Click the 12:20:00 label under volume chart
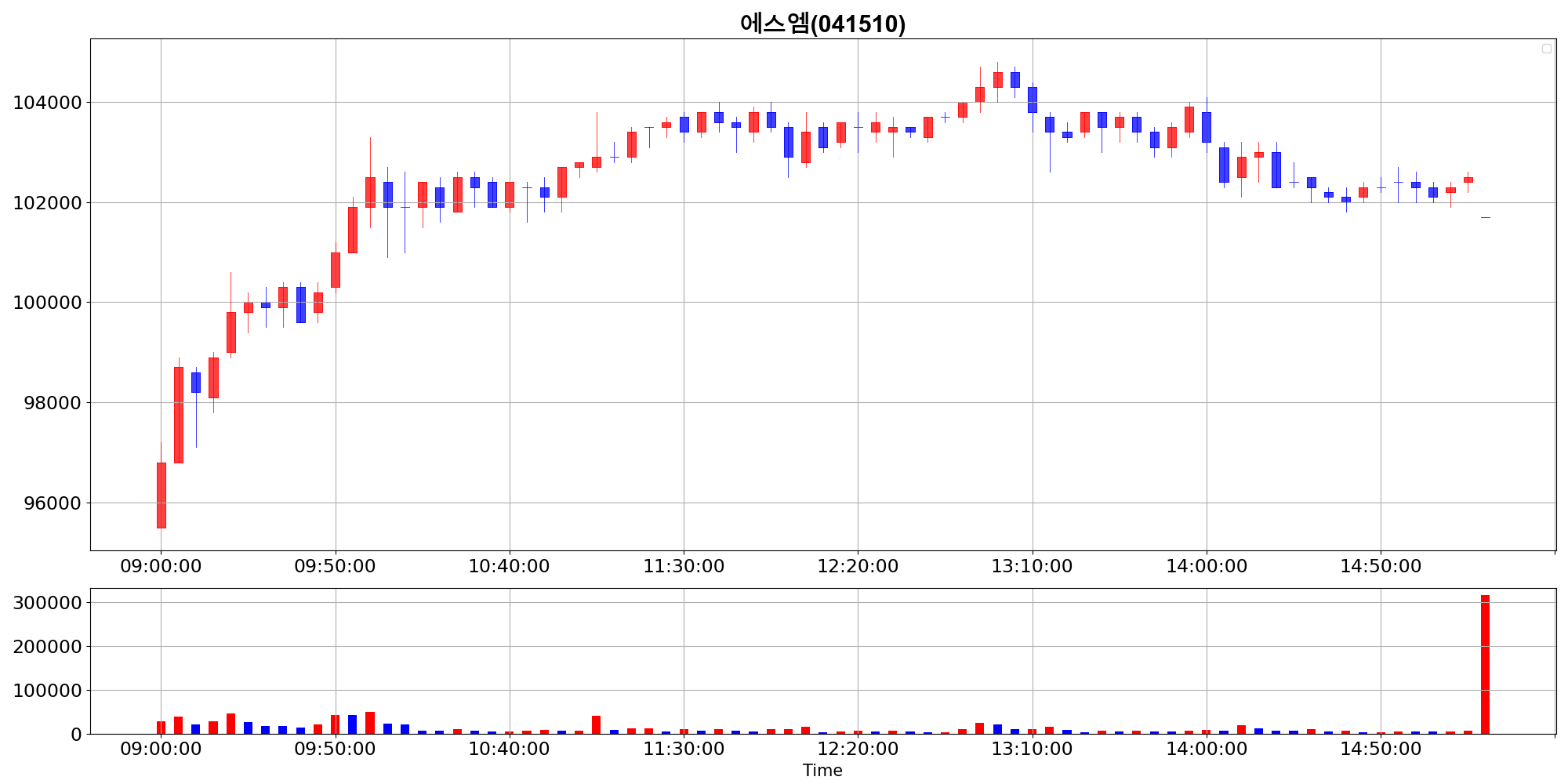 858,749
